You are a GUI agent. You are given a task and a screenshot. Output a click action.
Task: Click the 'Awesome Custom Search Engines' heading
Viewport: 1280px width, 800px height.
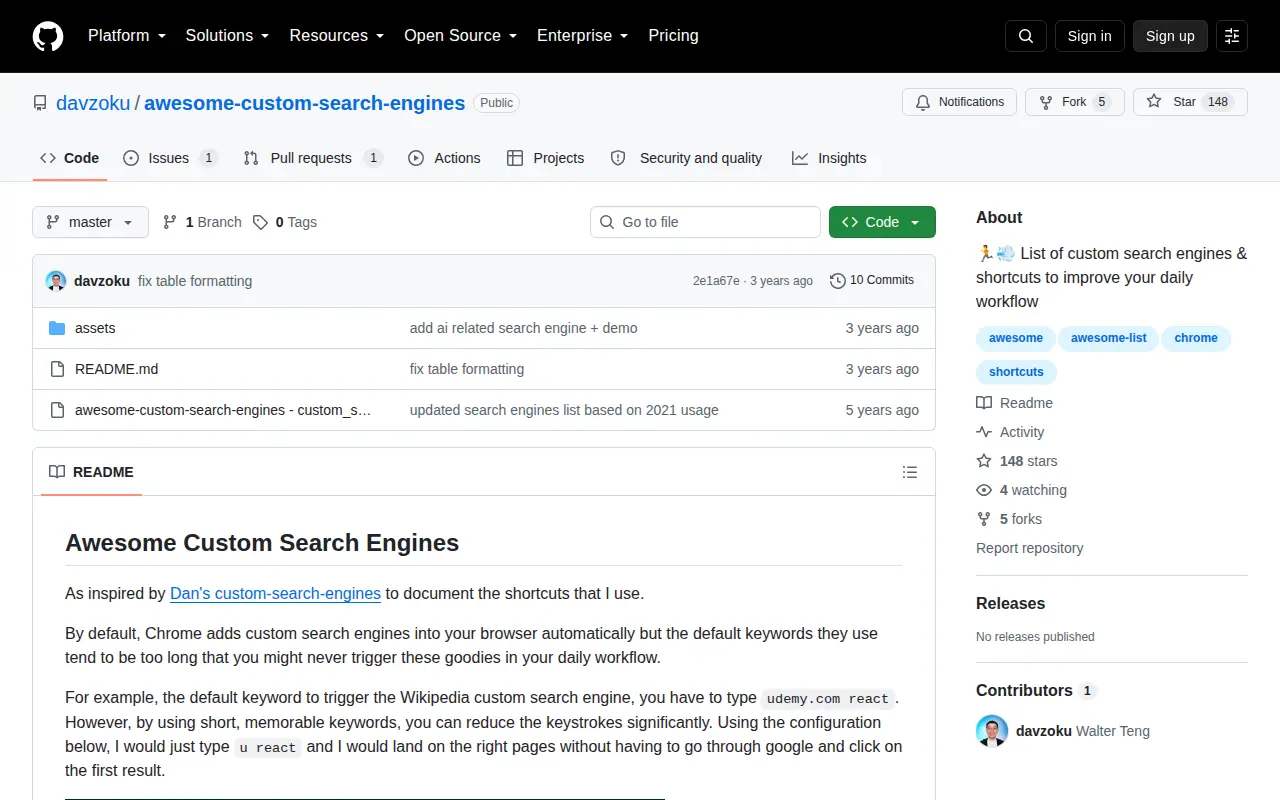click(x=262, y=543)
